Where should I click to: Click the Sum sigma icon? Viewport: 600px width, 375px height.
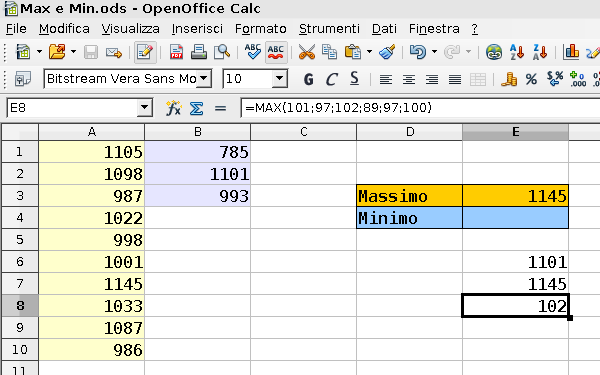coord(196,108)
